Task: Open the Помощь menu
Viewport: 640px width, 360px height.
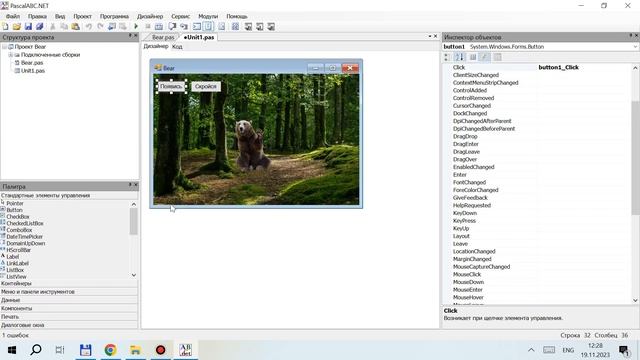Action: [x=237, y=16]
